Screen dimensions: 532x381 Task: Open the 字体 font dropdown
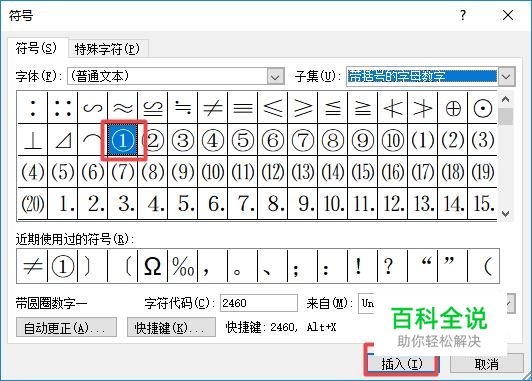point(275,77)
